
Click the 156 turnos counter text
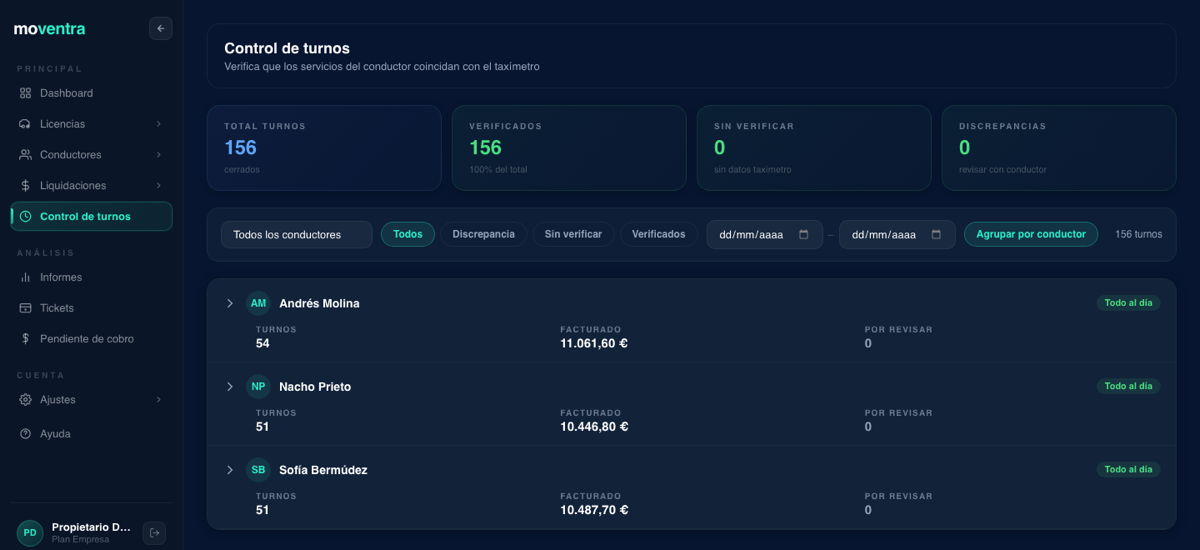pyautogui.click(x=1138, y=234)
